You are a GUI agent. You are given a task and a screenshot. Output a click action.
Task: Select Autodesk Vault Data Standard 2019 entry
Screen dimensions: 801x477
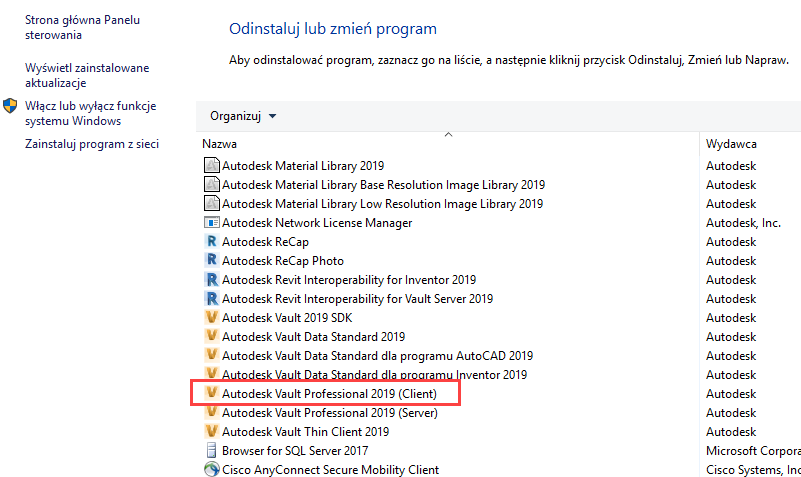tap(313, 337)
